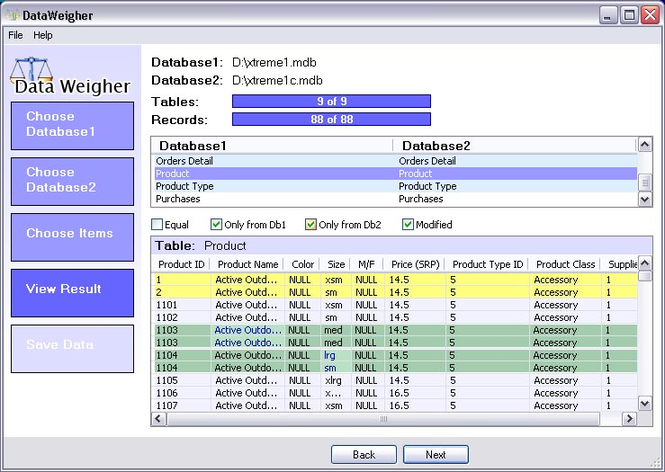Screen dimensions: 665x472
Task: Click the Back button
Action: [364, 455]
